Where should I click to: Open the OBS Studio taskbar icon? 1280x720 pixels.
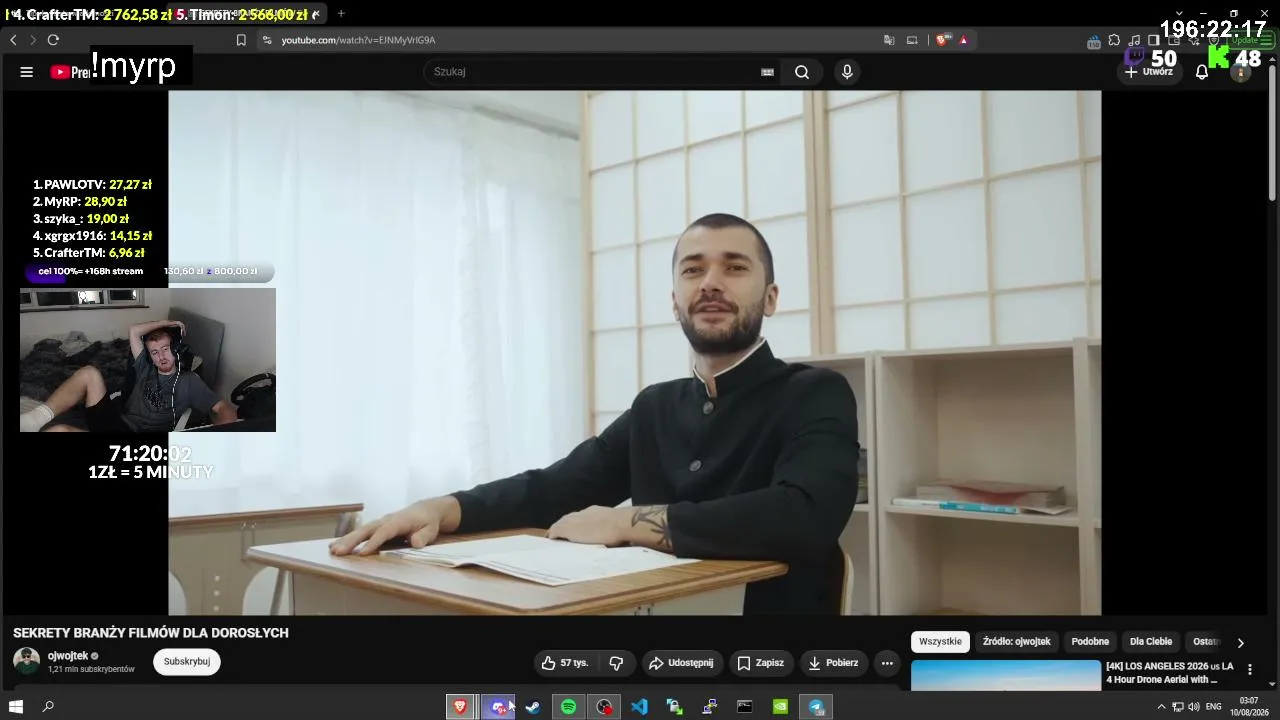pos(604,707)
